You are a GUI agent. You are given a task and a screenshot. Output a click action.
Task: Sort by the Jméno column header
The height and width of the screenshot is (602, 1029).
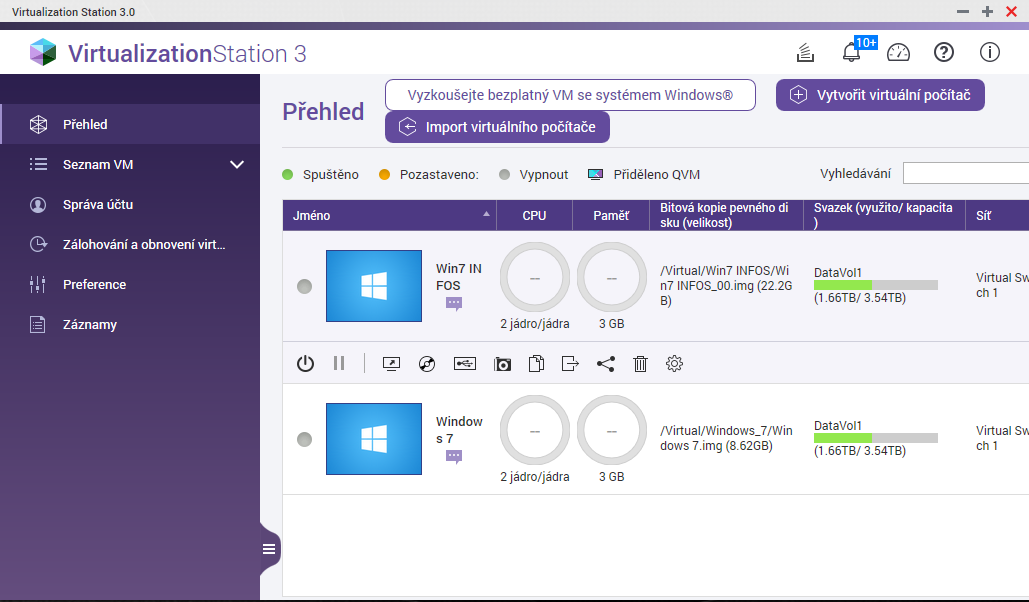coord(389,215)
